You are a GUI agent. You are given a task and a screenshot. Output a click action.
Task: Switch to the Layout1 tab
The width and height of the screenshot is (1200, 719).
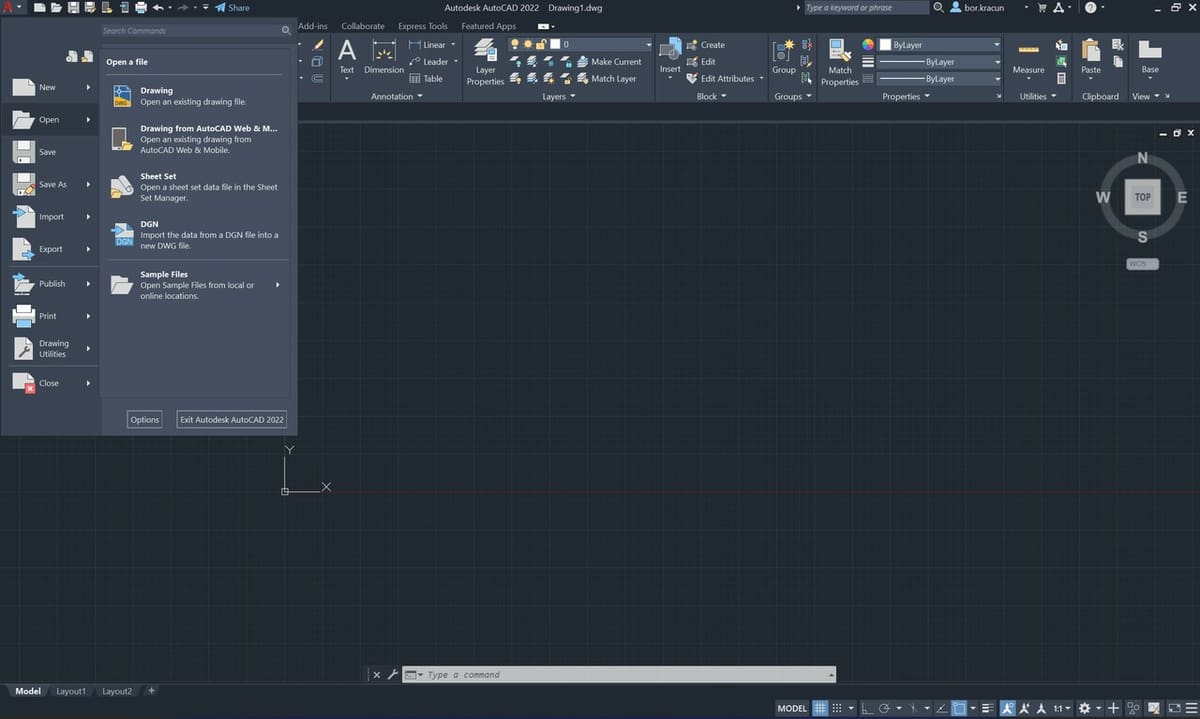coord(71,691)
